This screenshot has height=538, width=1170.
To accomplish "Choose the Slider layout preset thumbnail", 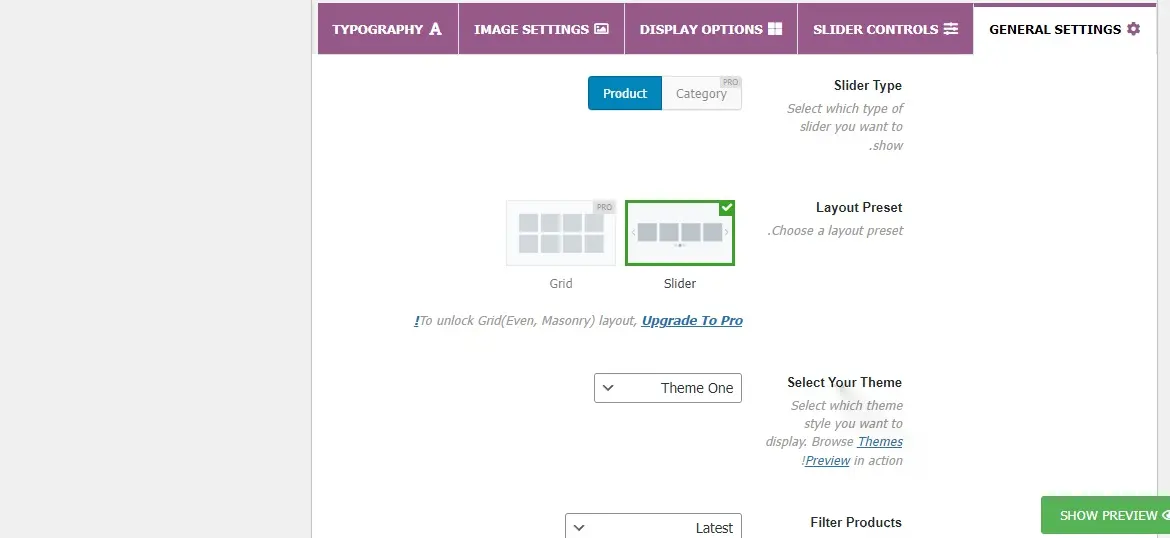I will click(680, 233).
